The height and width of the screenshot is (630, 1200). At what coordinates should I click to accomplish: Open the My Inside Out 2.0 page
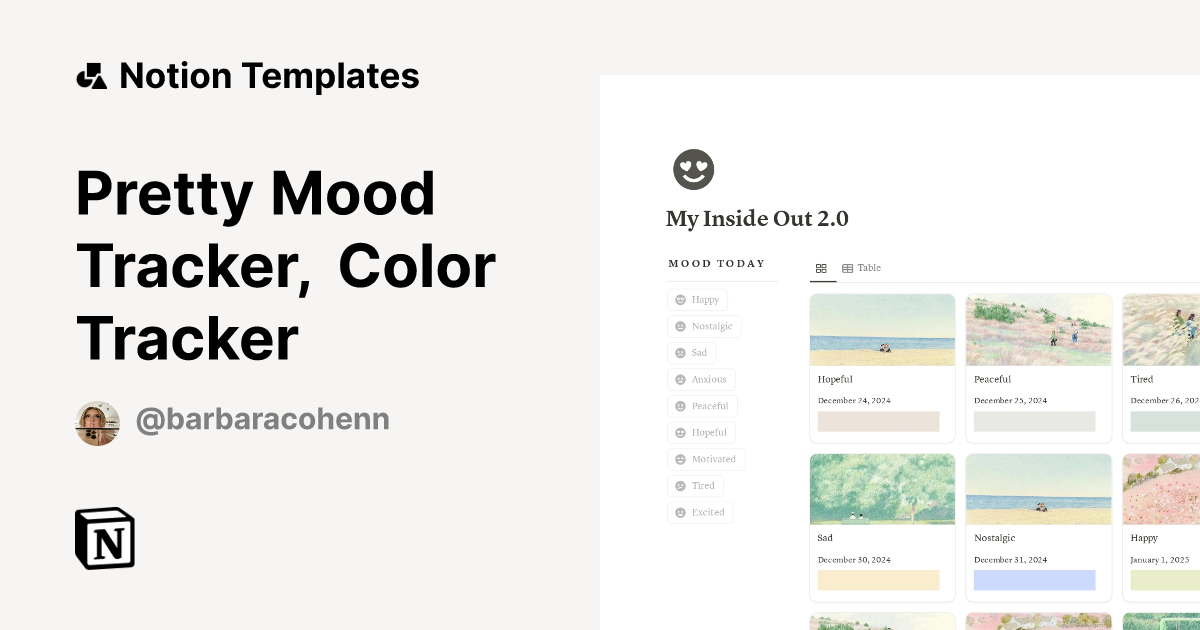pyautogui.click(x=757, y=218)
